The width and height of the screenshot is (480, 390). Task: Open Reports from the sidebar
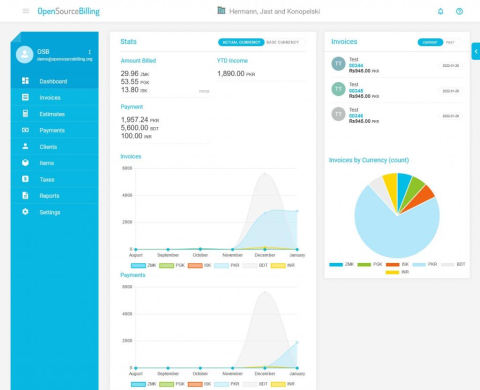[55, 195]
